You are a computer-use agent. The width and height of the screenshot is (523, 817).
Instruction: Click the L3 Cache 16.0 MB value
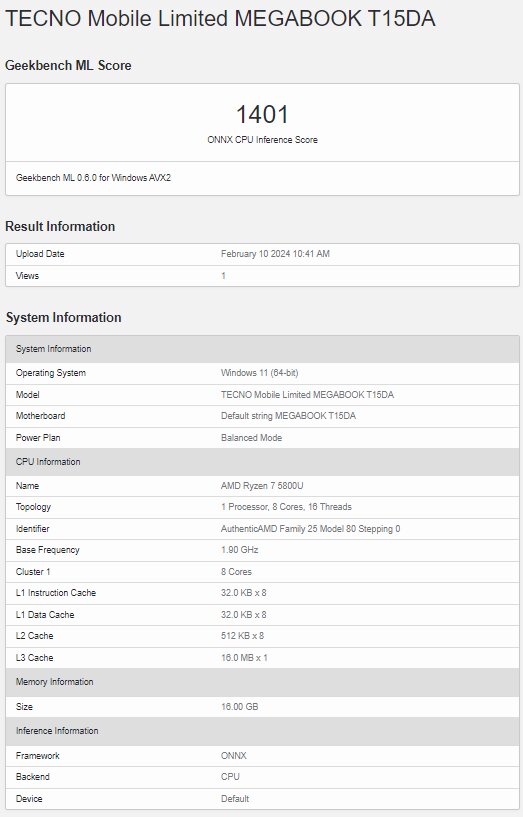point(244,658)
